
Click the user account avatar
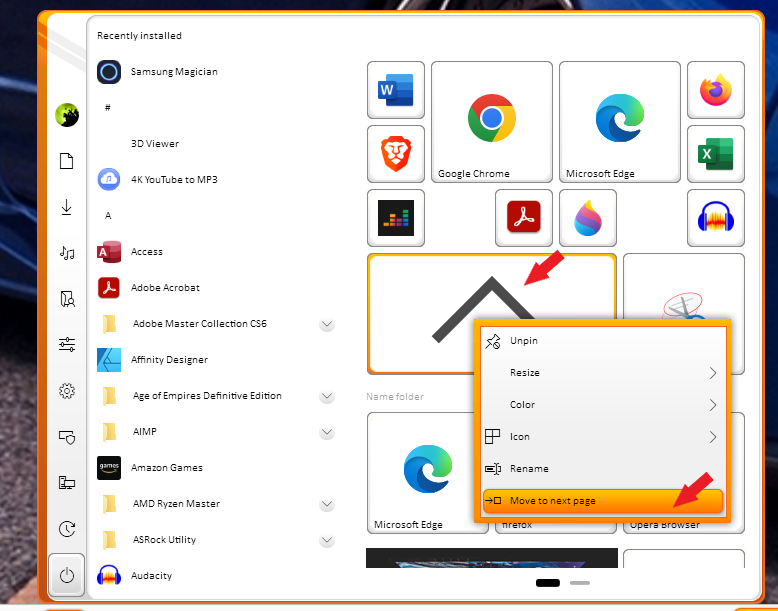coord(66,115)
